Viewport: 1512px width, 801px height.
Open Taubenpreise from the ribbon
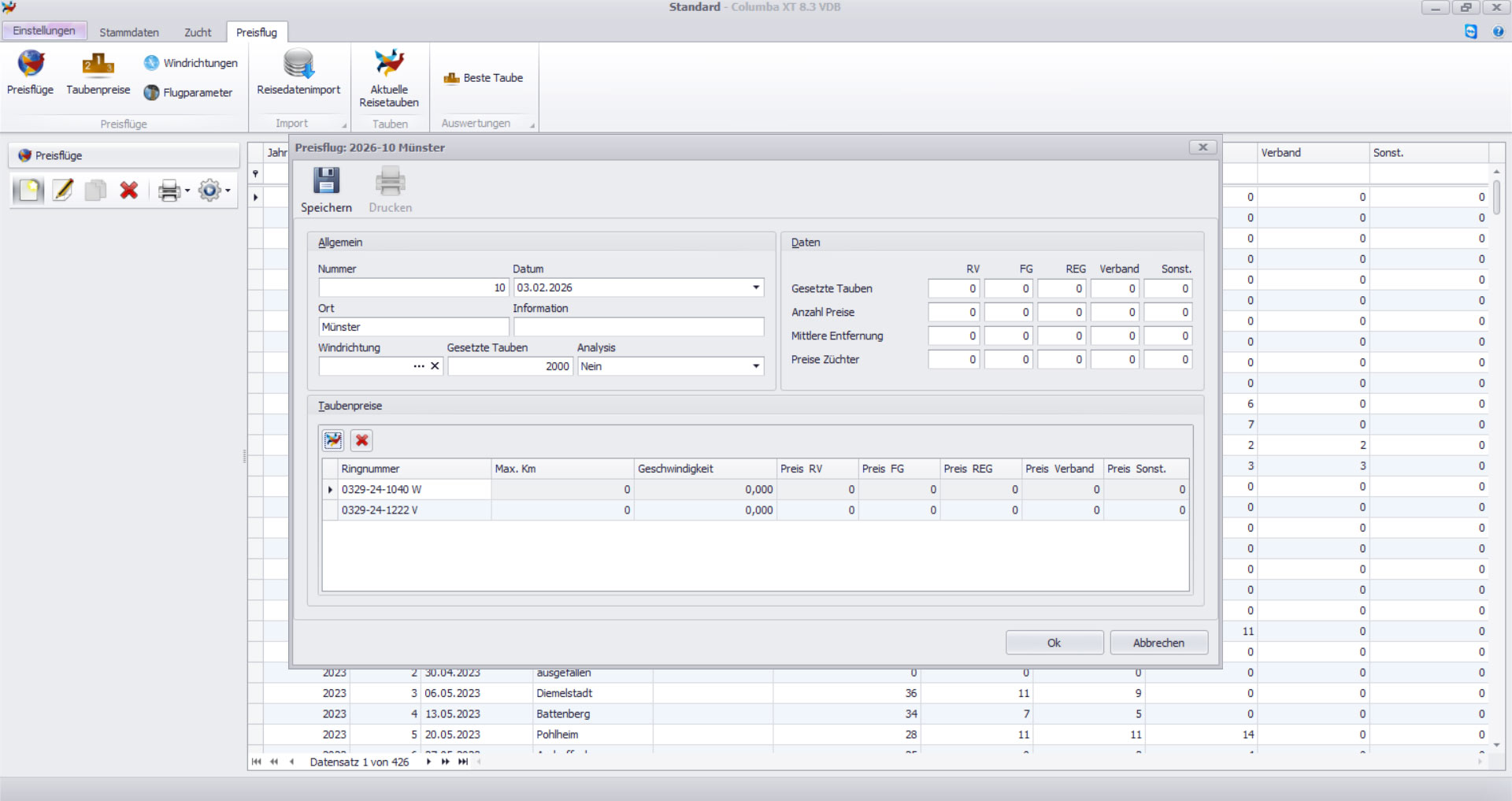pyautogui.click(x=98, y=65)
